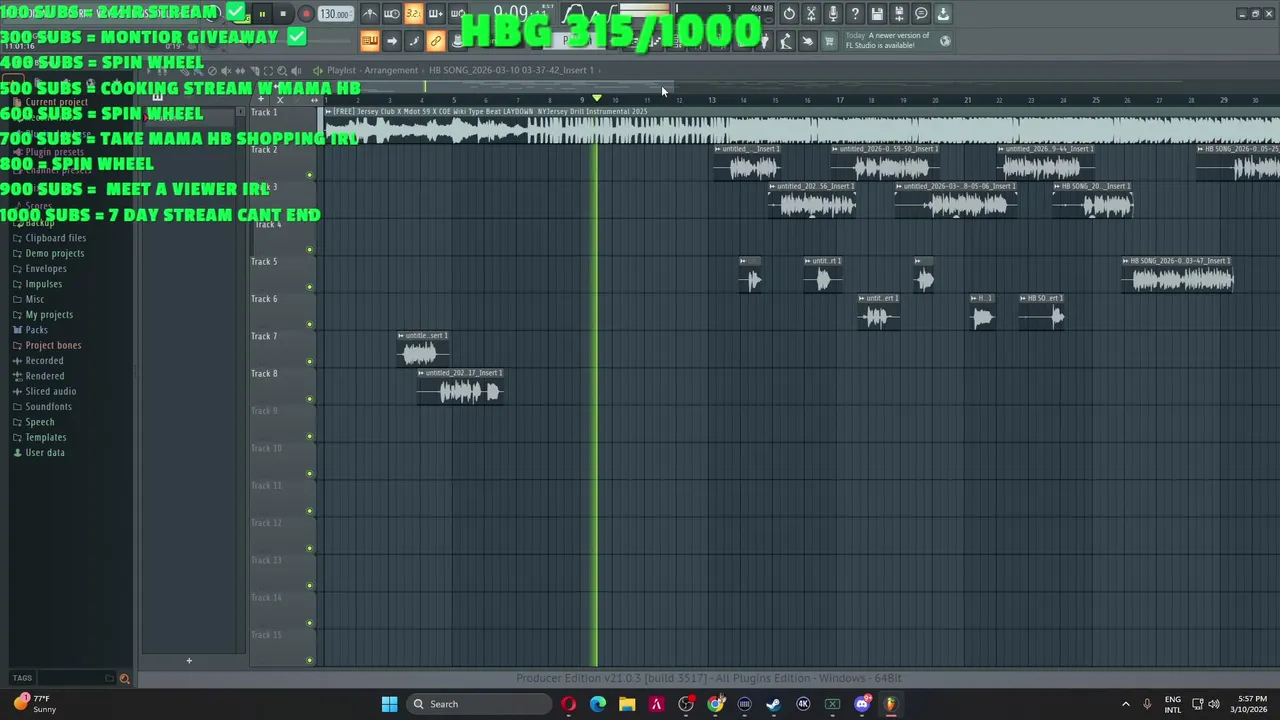Pause playback in the transport bar

[x=262, y=14]
